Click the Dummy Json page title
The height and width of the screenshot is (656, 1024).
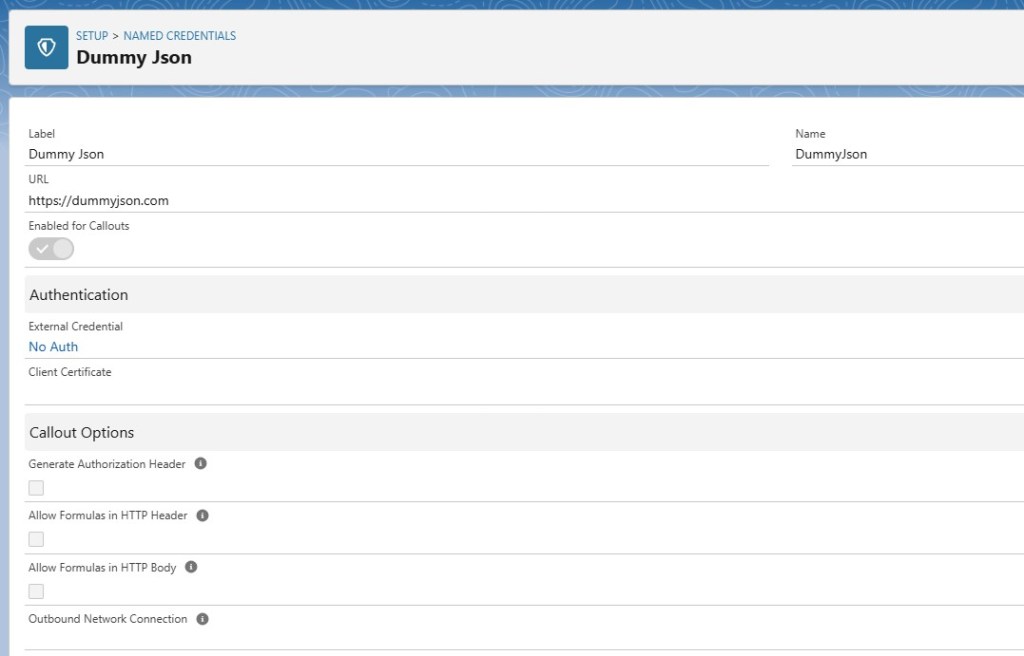click(x=134, y=58)
